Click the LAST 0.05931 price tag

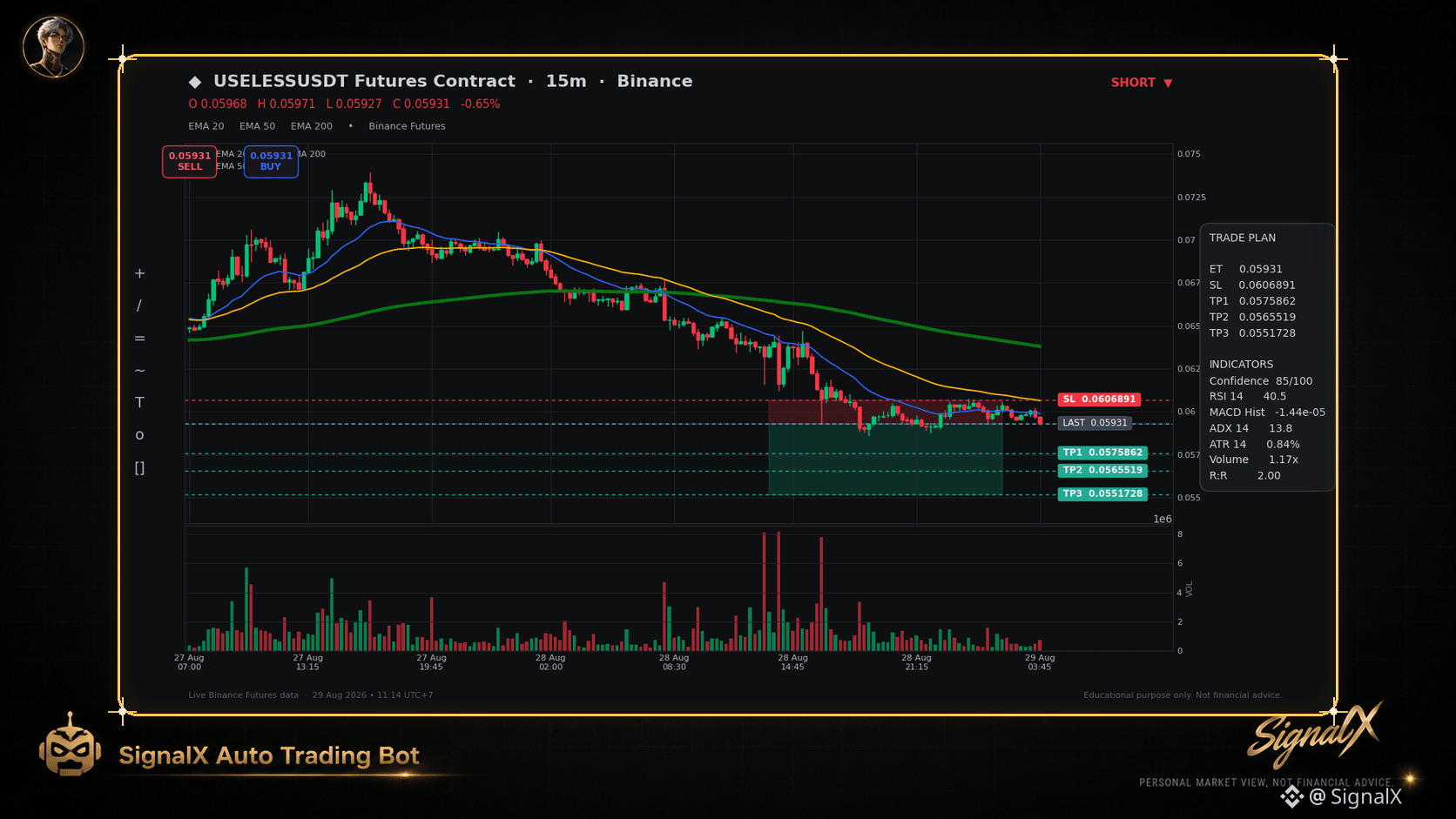click(x=1095, y=423)
